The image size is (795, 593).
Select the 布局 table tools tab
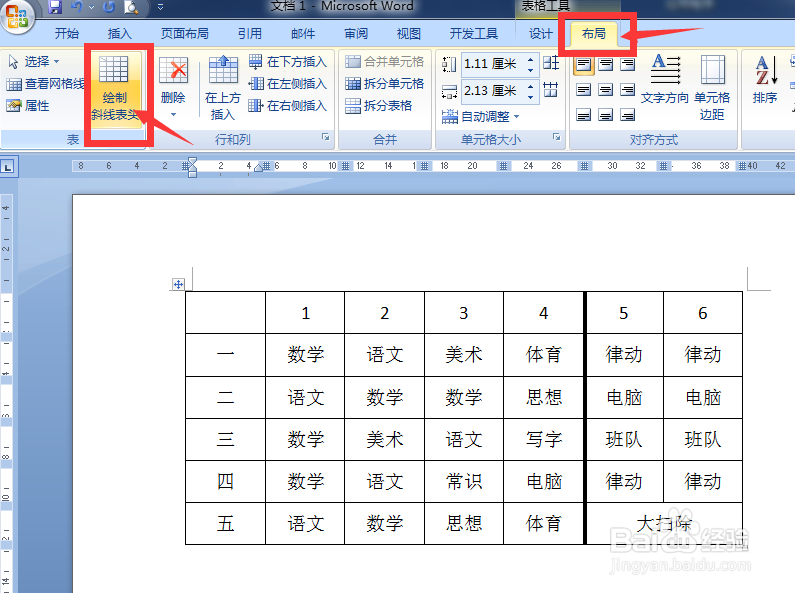(x=594, y=34)
